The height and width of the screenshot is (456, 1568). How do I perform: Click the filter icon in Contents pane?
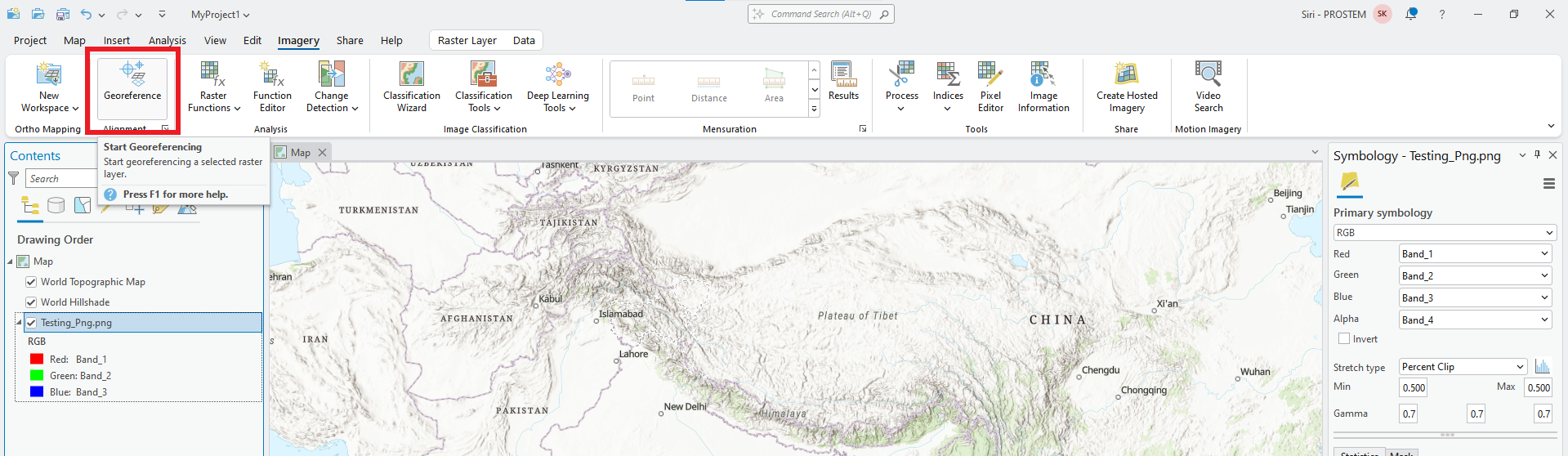click(x=13, y=178)
